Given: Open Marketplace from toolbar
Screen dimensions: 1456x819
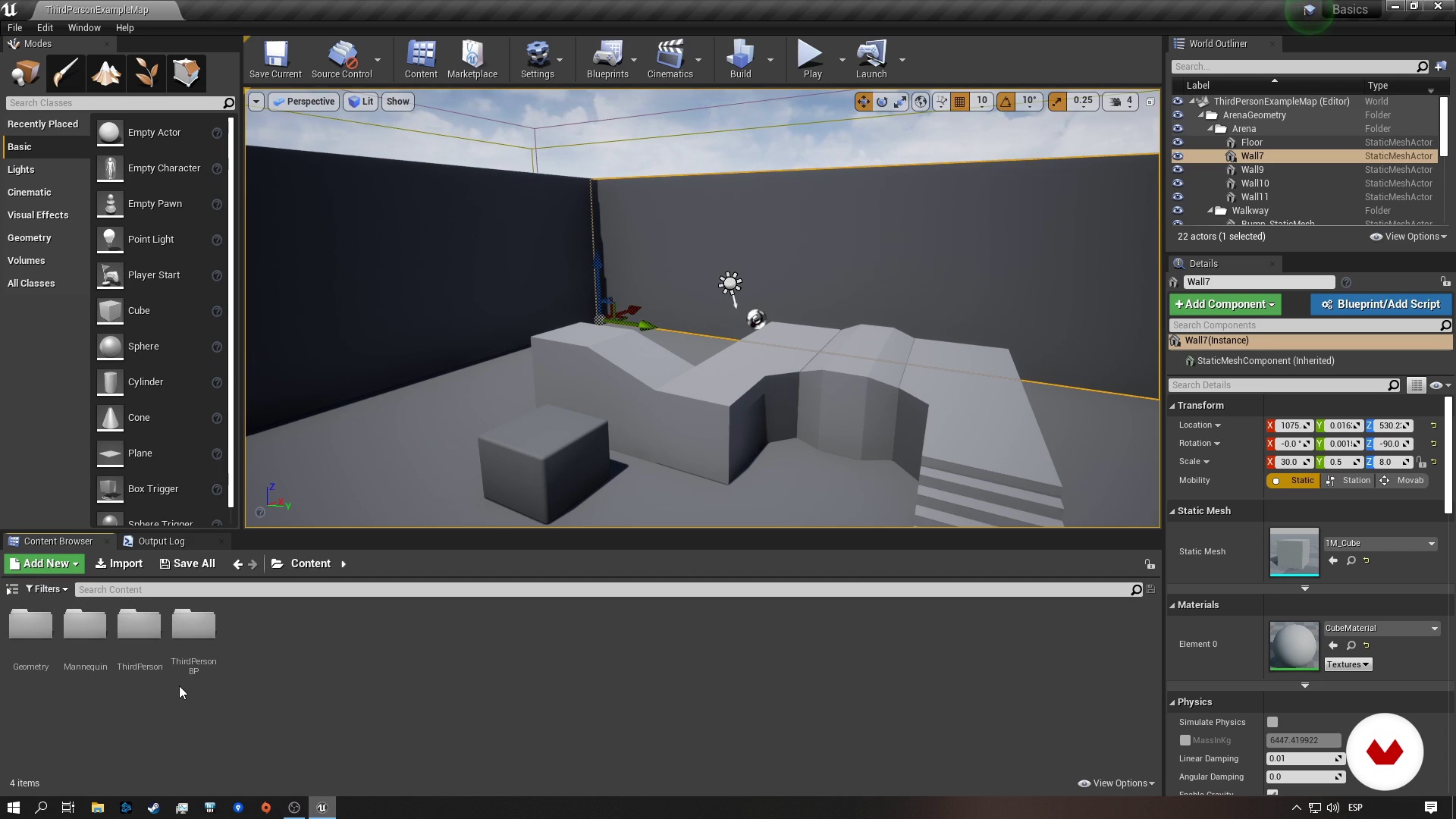Looking at the screenshot, I should click(472, 59).
